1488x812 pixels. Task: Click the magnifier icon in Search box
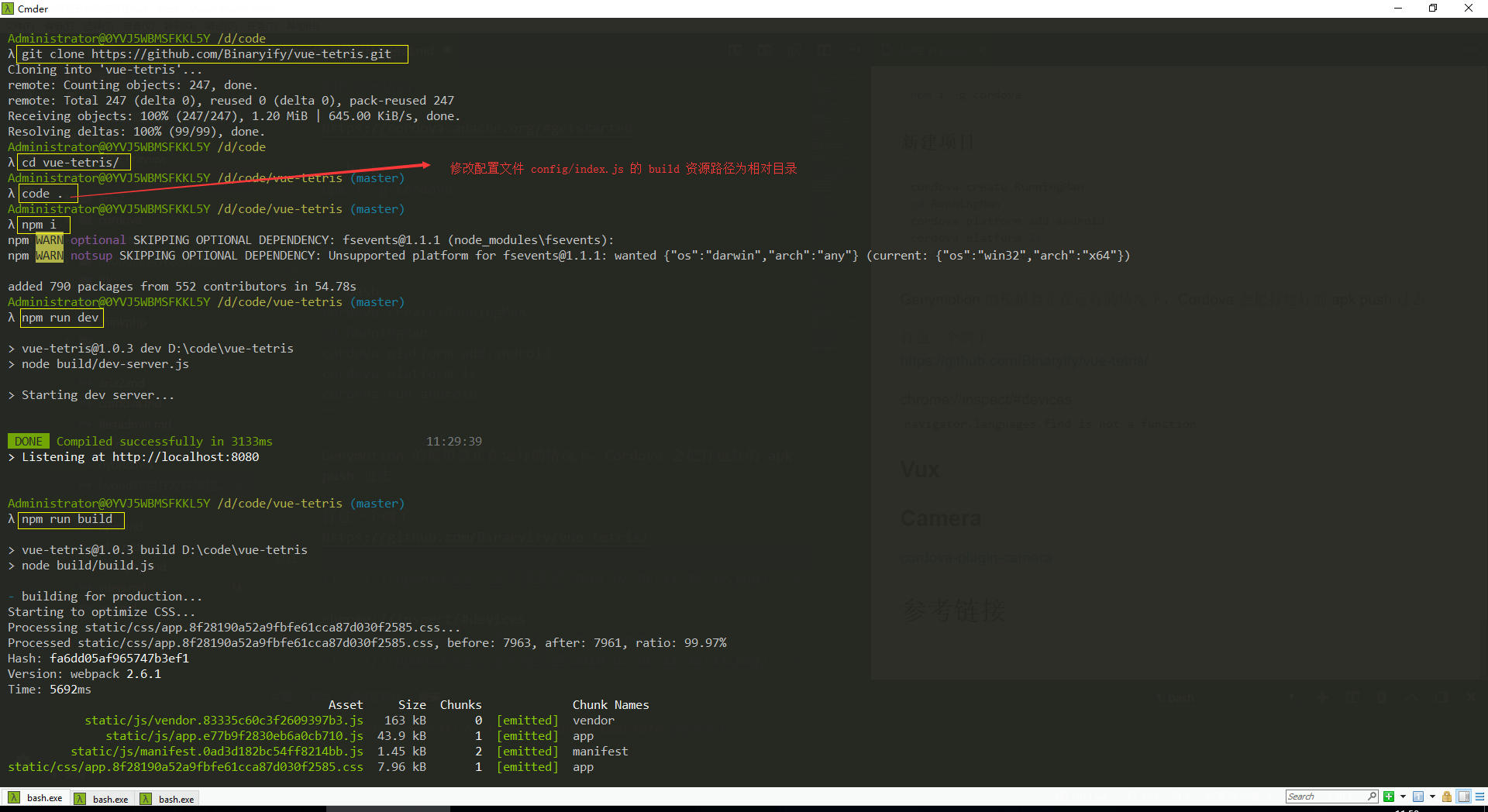click(x=1372, y=797)
